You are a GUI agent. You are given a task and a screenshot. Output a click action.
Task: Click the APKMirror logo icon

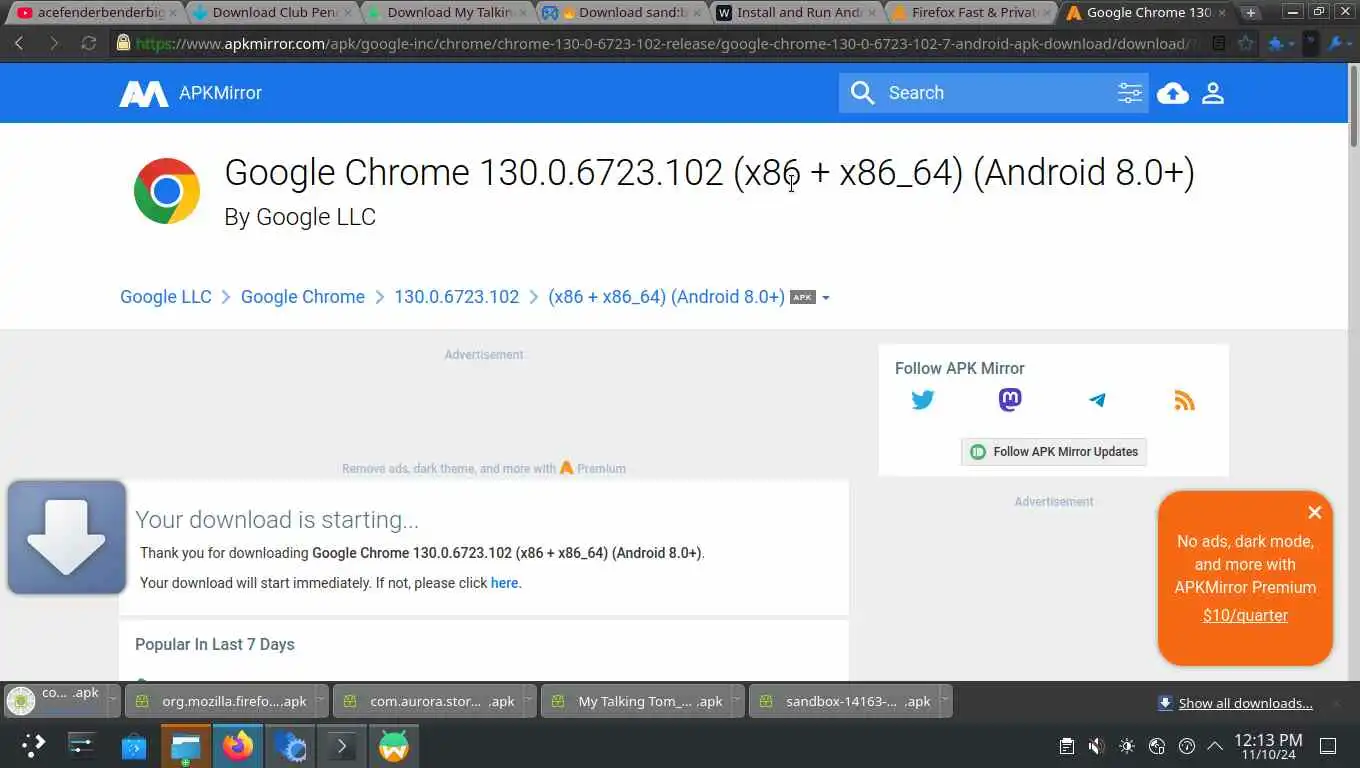pyautogui.click(x=144, y=93)
